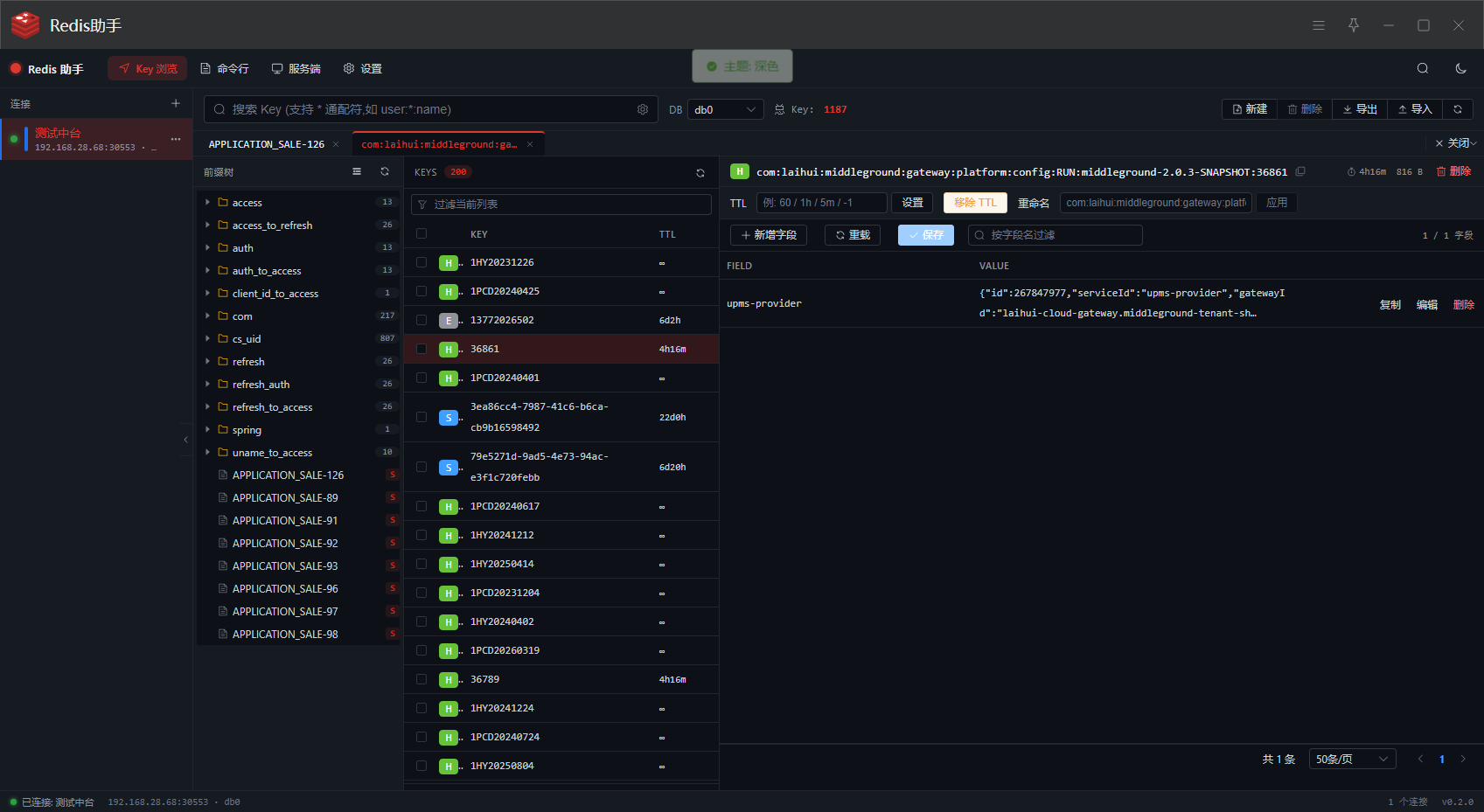Click the Redis助手 app logo
The height and width of the screenshot is (812, 1484).
tap(25, 25)
